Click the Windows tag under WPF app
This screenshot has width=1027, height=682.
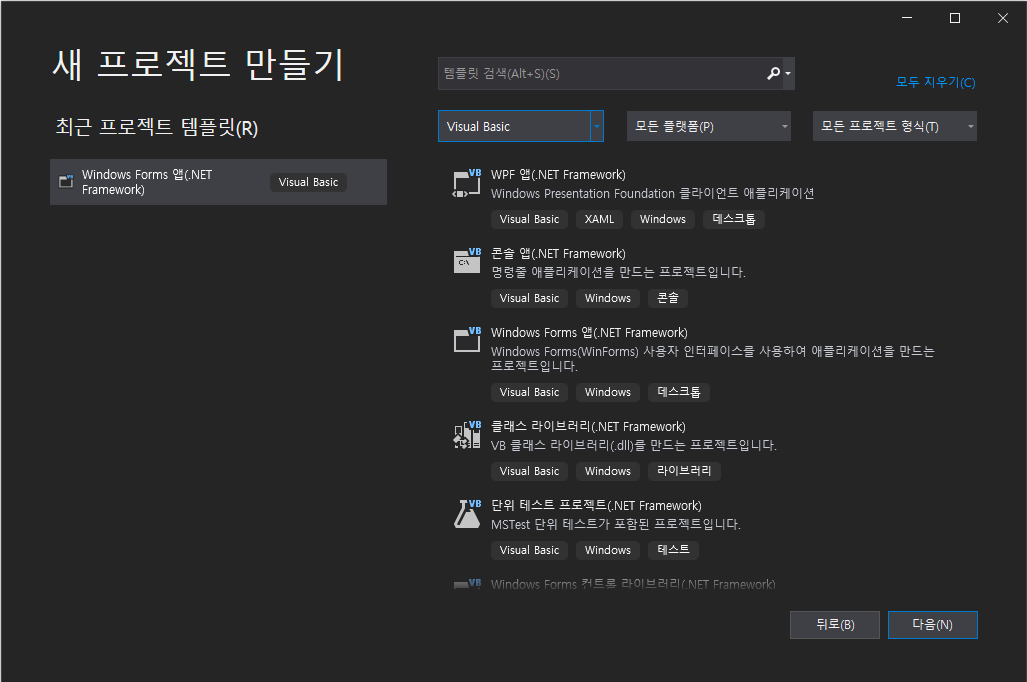point(663,219)
